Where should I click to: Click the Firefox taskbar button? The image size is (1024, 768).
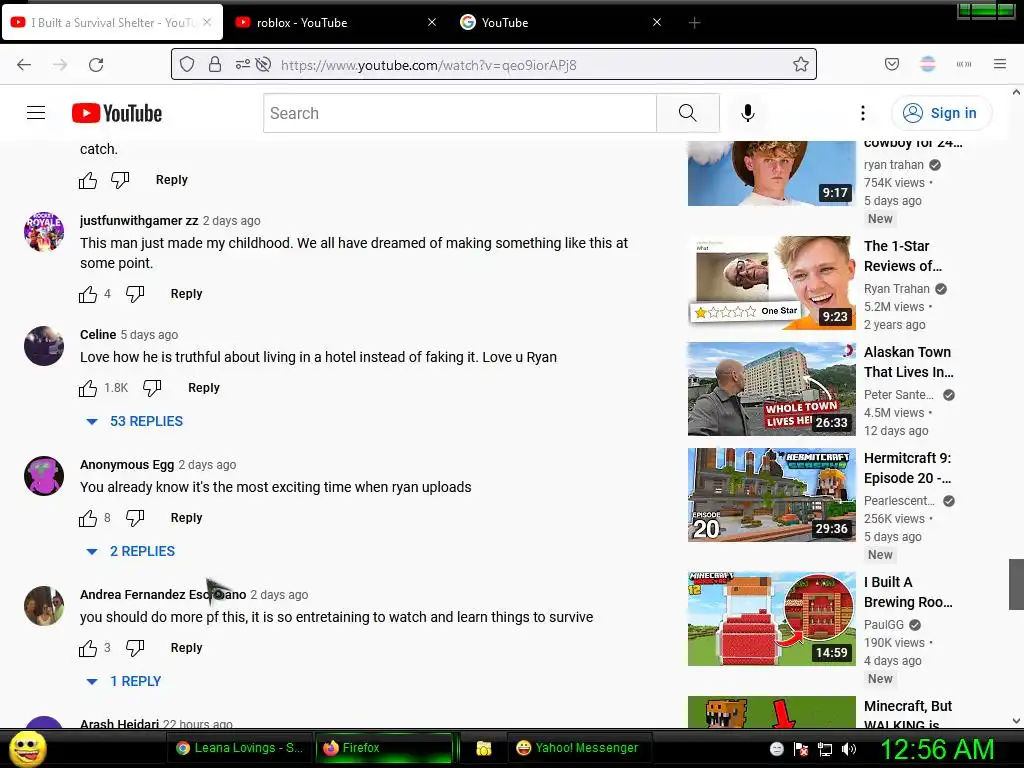pyautogui.click(x=384, y=748)
